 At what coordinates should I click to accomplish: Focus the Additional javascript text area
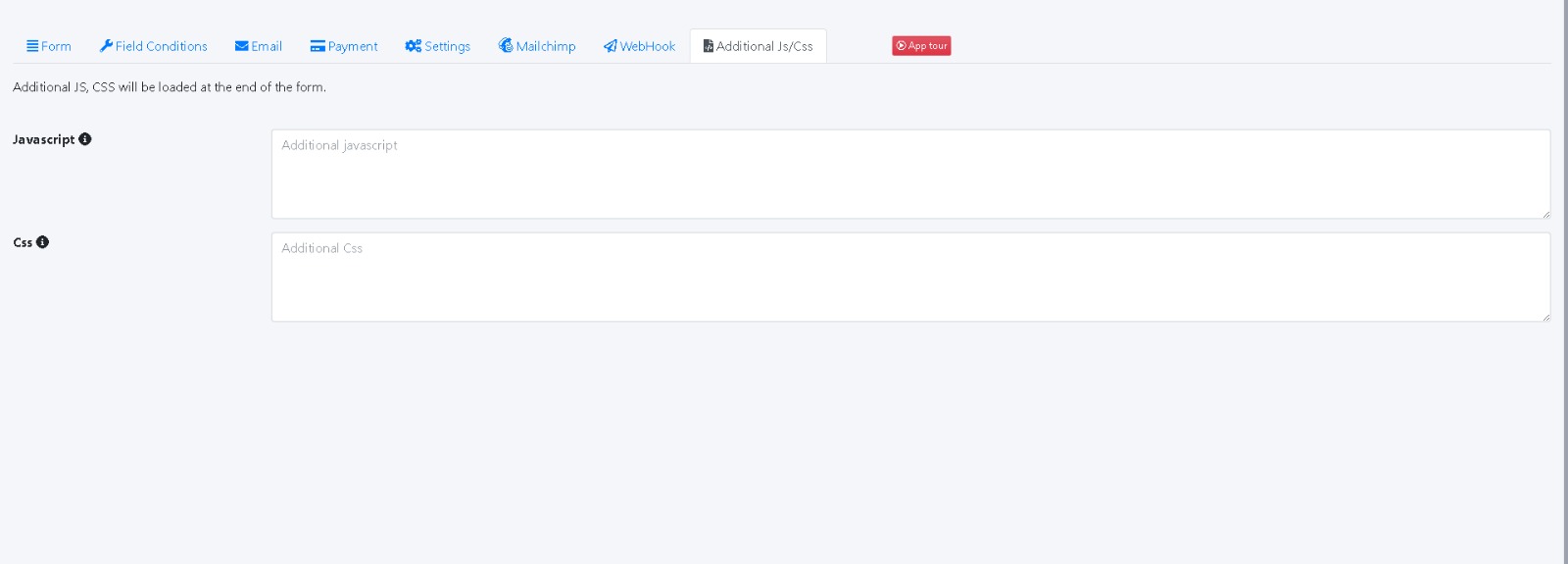pos(909,175)
